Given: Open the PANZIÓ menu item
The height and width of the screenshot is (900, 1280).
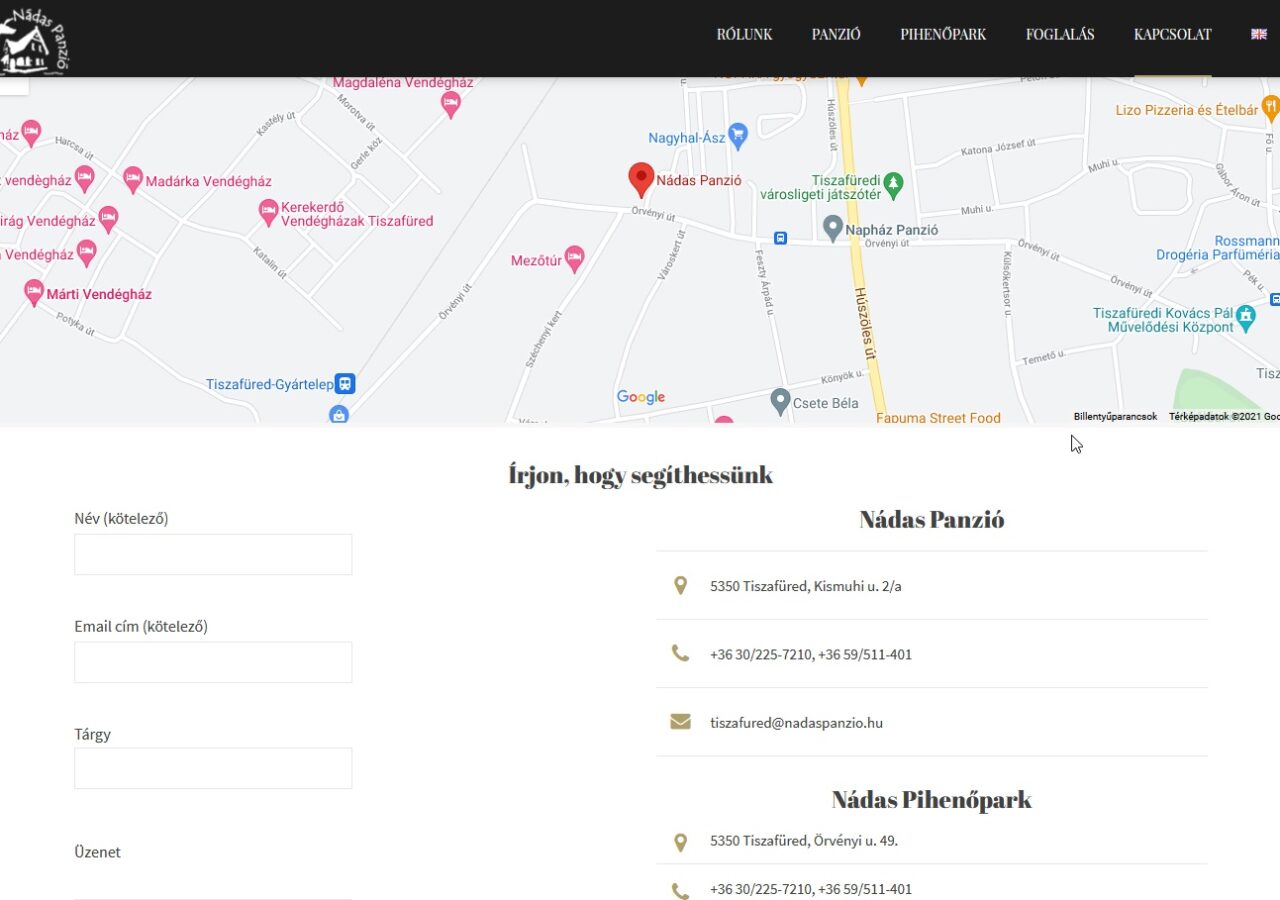Looking at the screenshot, I should pyautogui.click(x=836, y=34).
